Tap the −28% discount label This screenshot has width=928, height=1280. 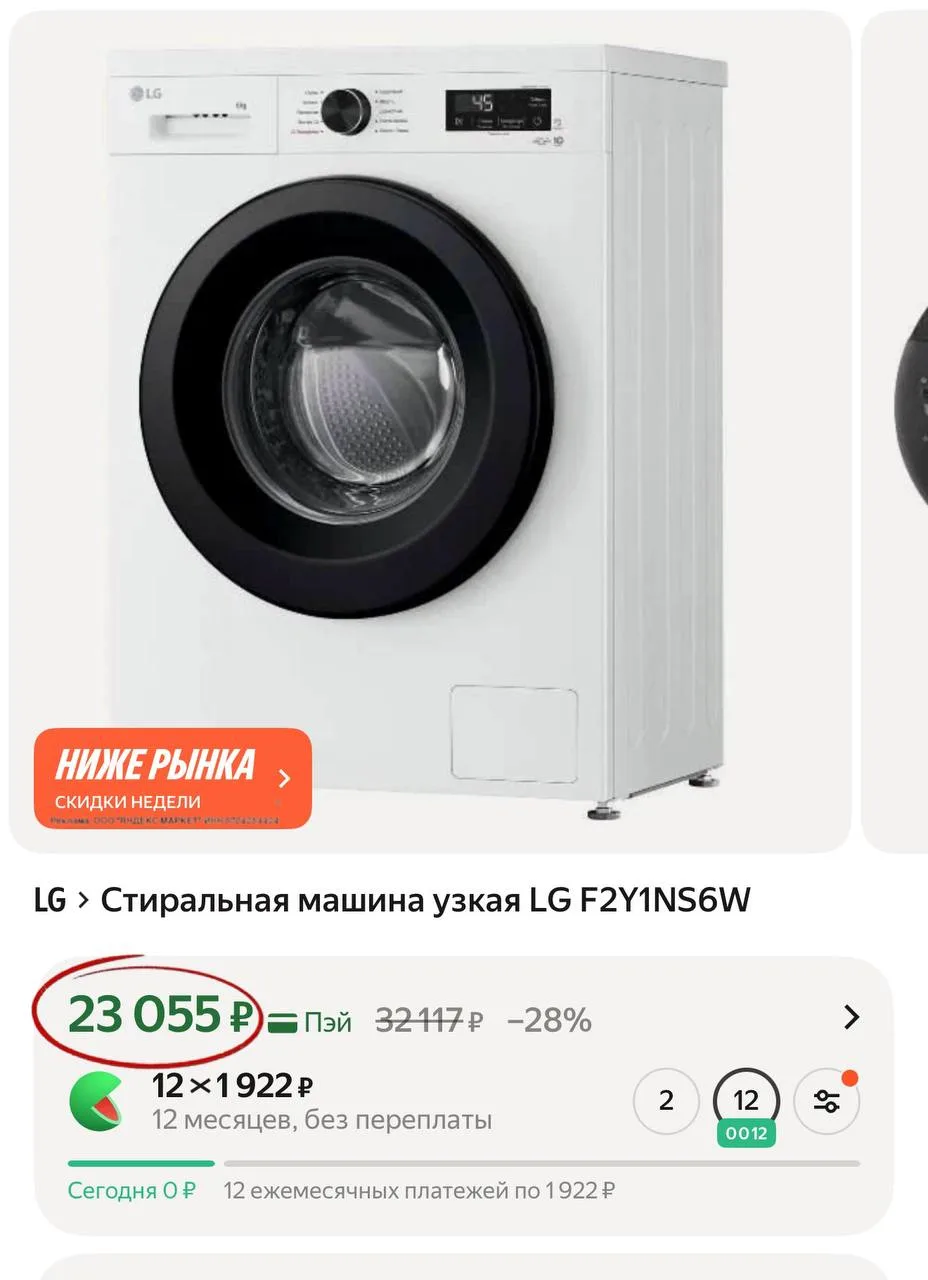549,1021
